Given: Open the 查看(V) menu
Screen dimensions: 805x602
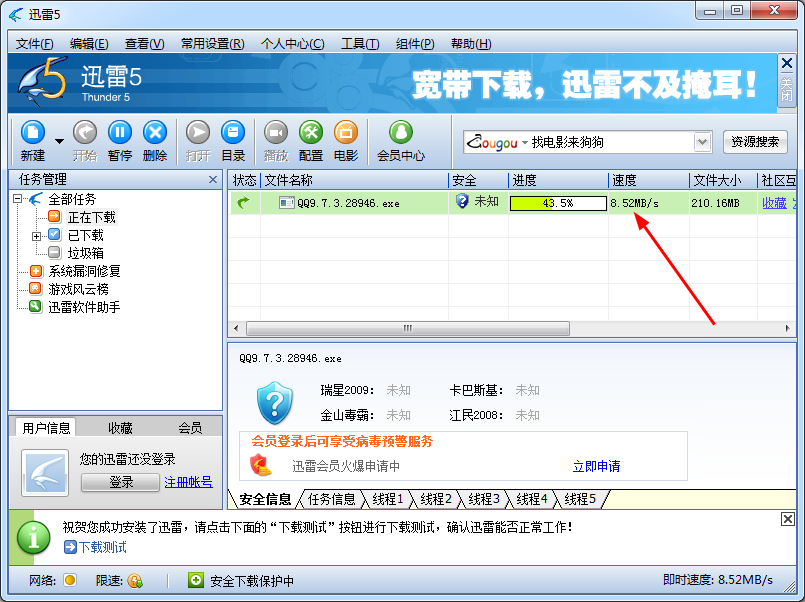Looking at the screenshot, I should (x=144, y=44).
